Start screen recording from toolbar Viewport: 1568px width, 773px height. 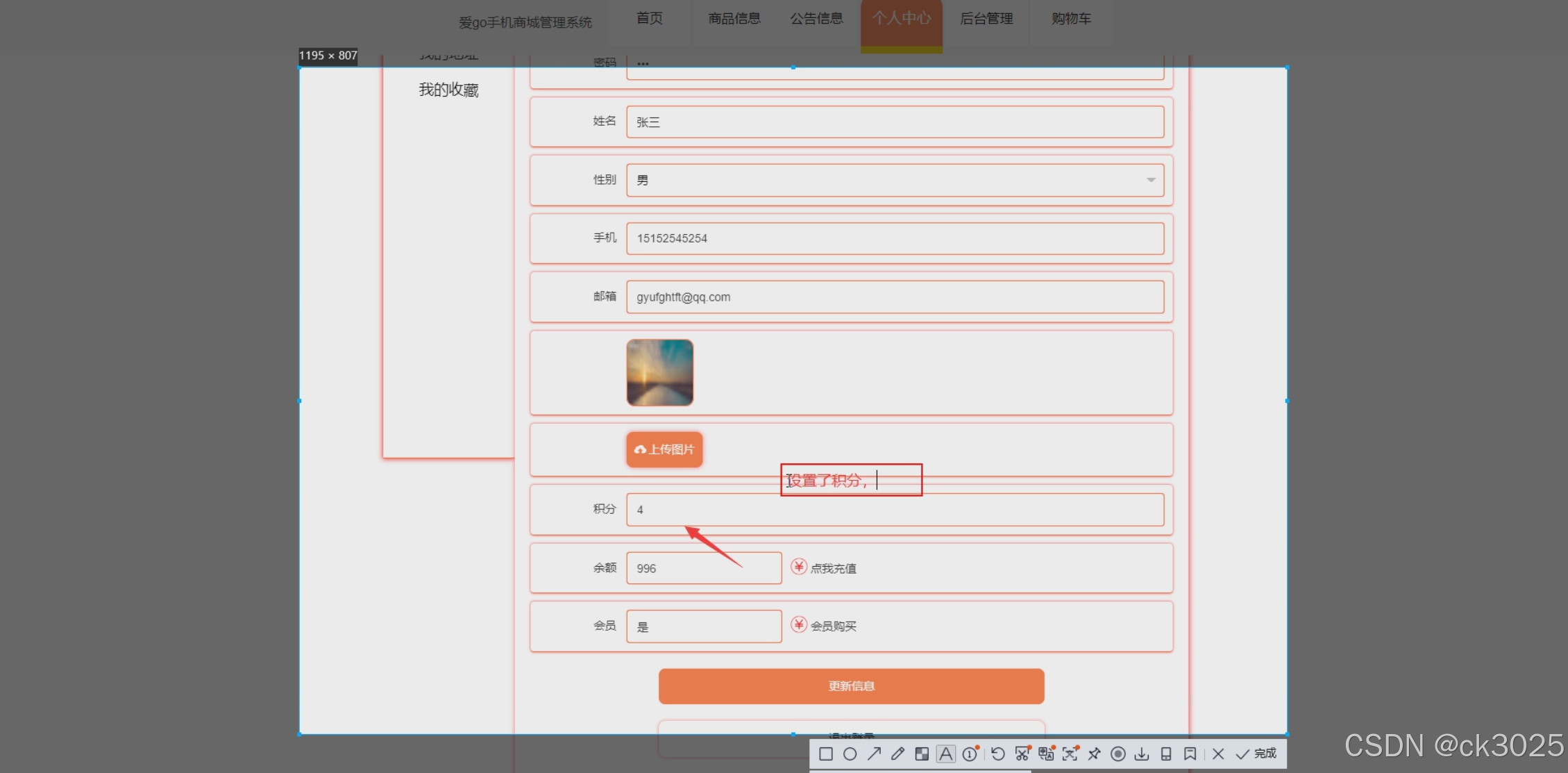tap(1118, 754)
